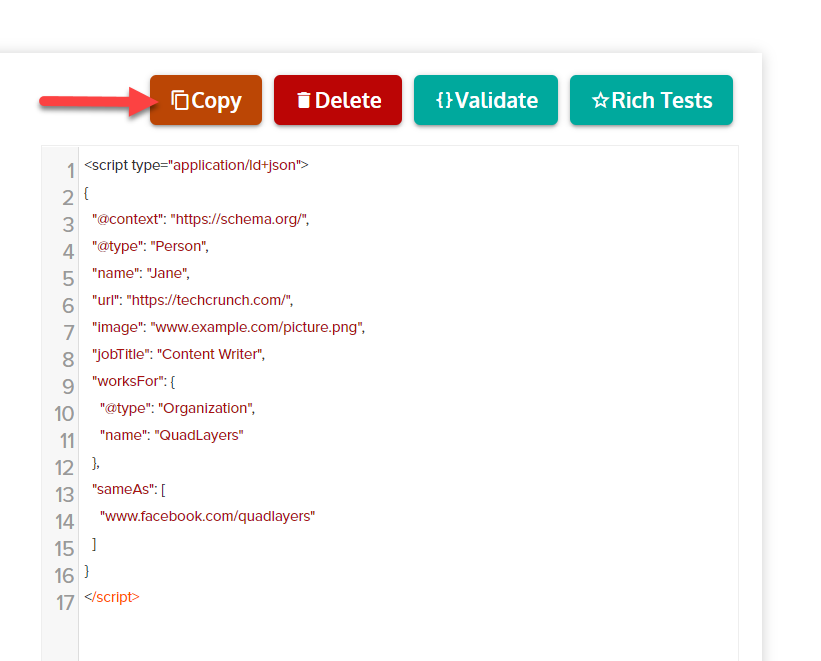Click the curly braces icon on Validate
Image resolution: width=821 pixels, height=661 pixels.
(444, 100)
